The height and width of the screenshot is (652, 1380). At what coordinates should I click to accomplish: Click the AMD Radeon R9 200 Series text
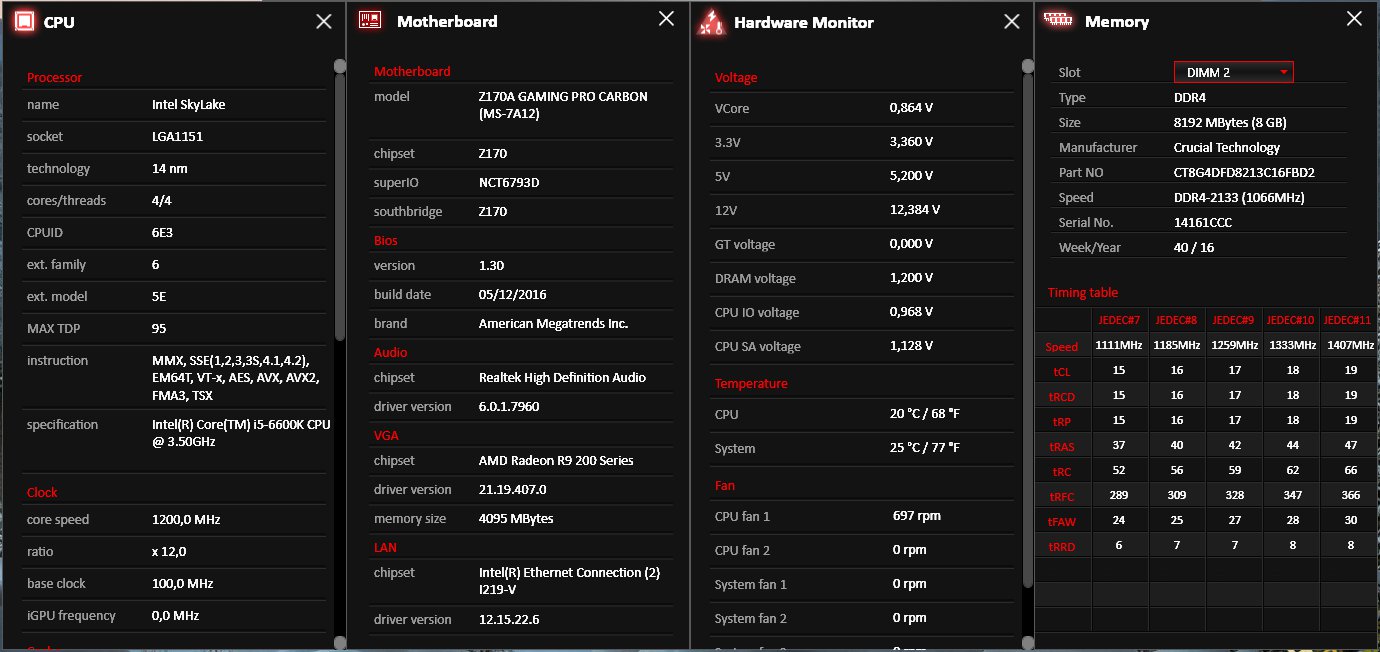coord(556,461)
